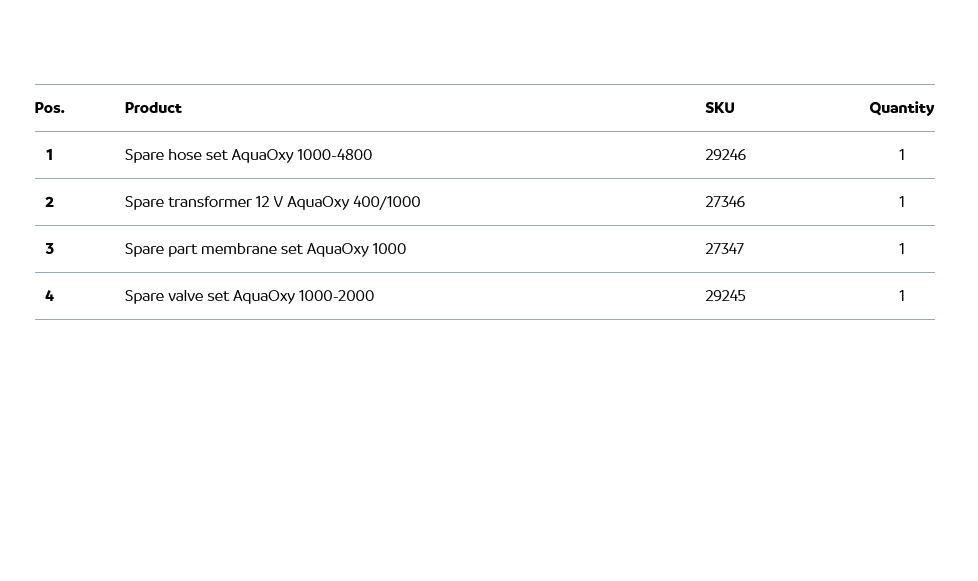Click the Quantity column header
The image size is (978, 581).
pos(901,108)
